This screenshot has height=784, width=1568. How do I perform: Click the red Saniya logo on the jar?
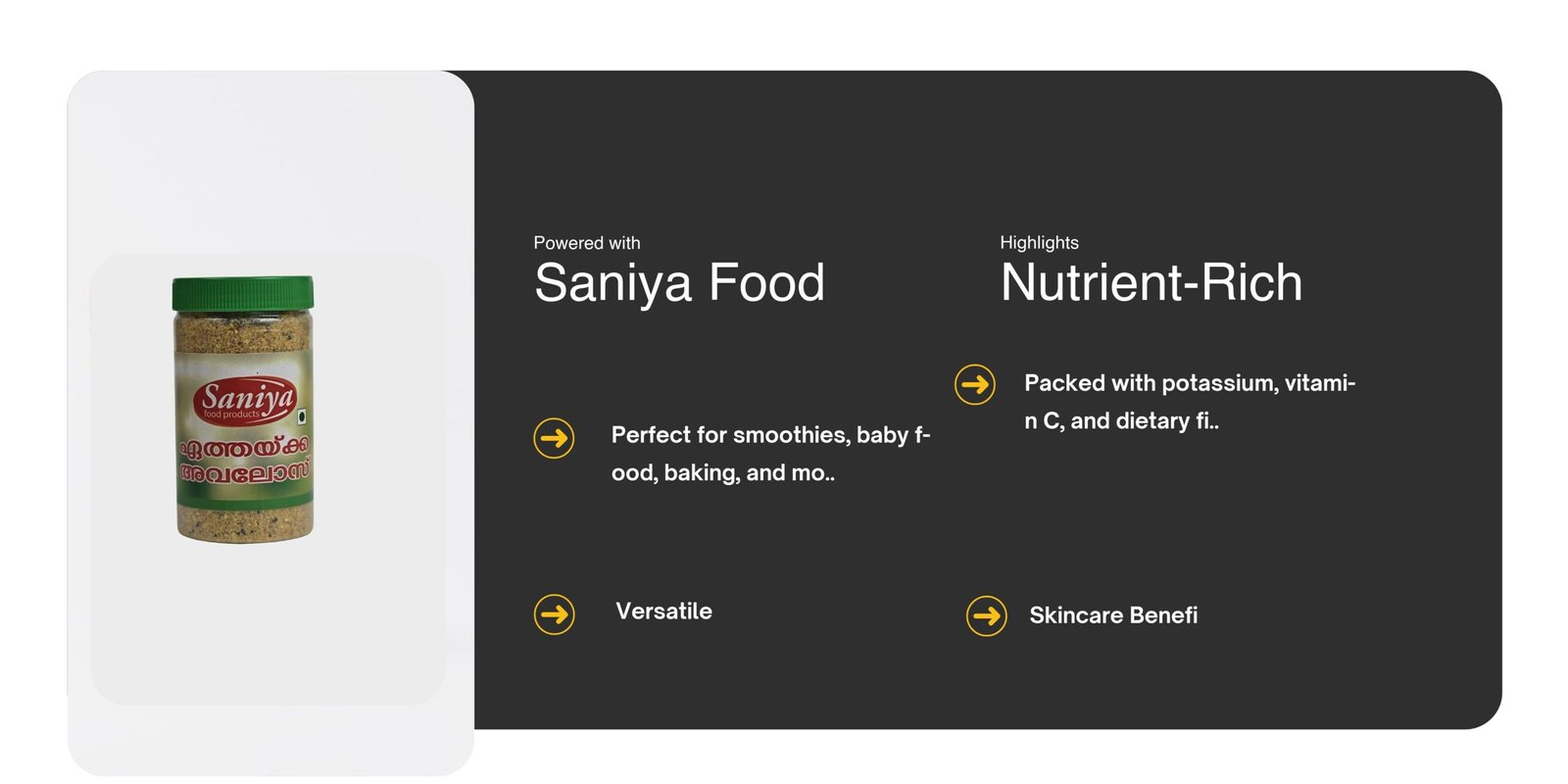pos(246,399)
